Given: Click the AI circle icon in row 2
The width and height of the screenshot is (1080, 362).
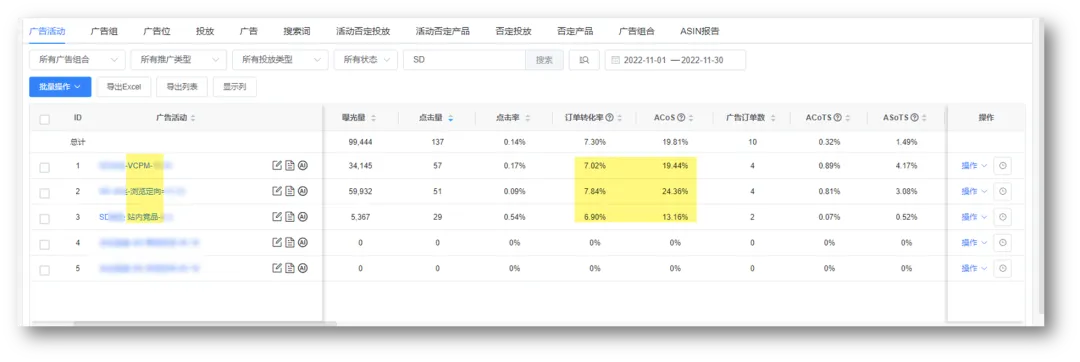Looking at the screenshot, I should pos(302,191).
